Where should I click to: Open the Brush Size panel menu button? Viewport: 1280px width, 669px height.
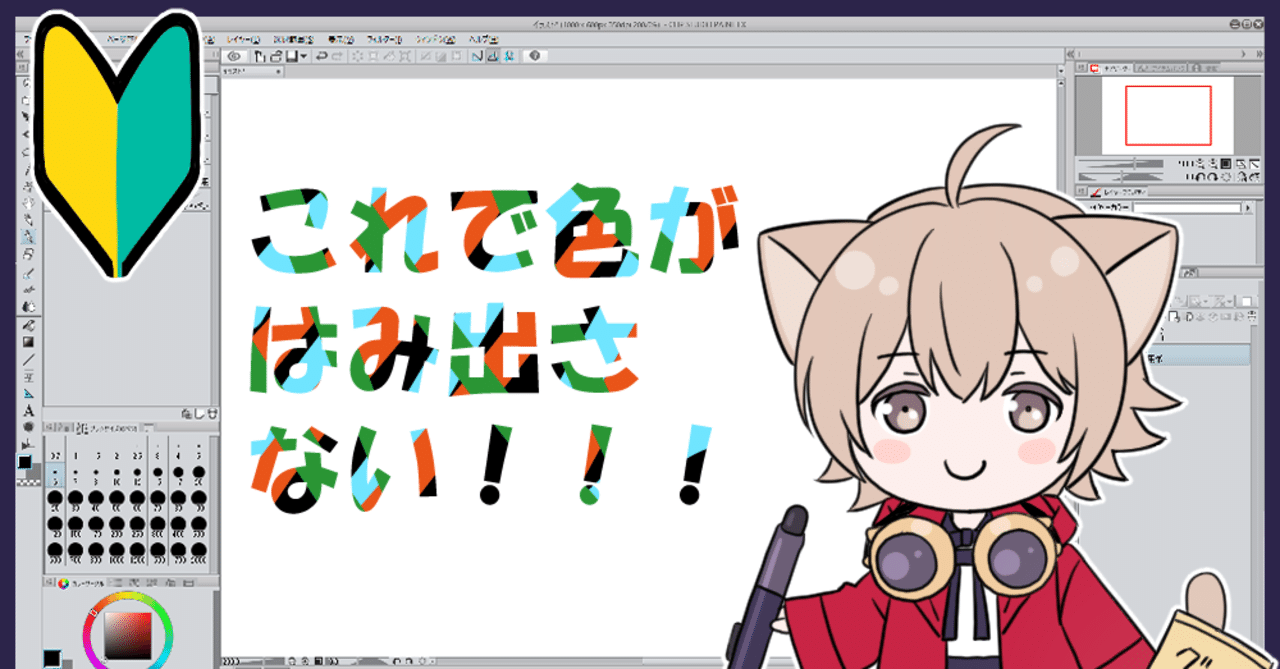pos(48,427)
